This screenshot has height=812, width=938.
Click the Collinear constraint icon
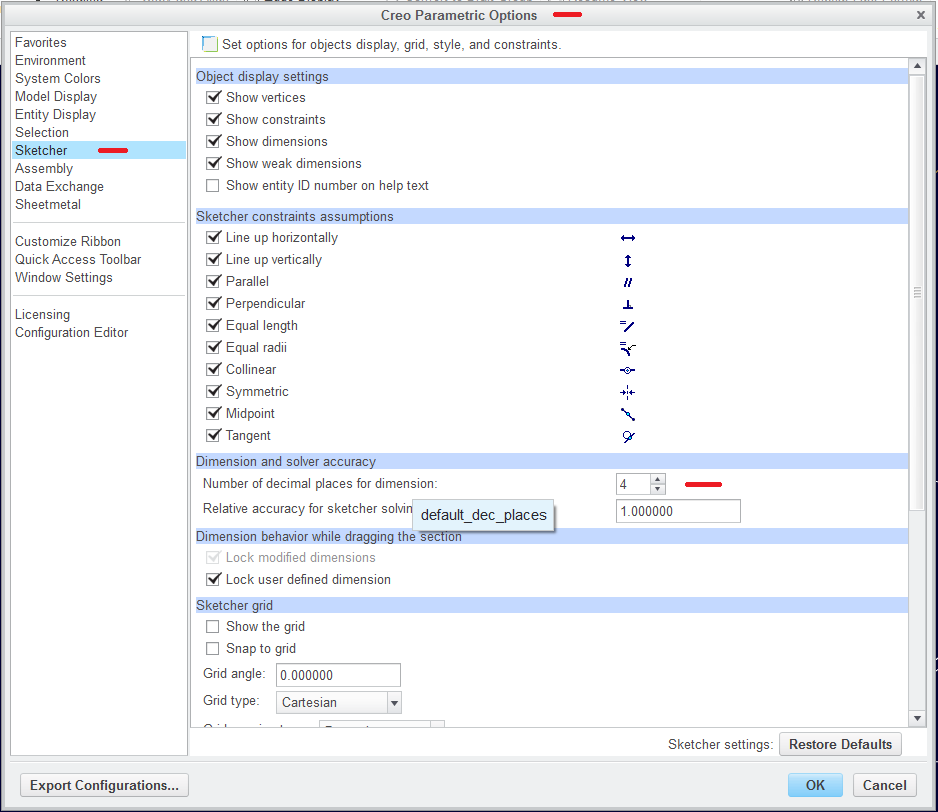coord(628,370)
